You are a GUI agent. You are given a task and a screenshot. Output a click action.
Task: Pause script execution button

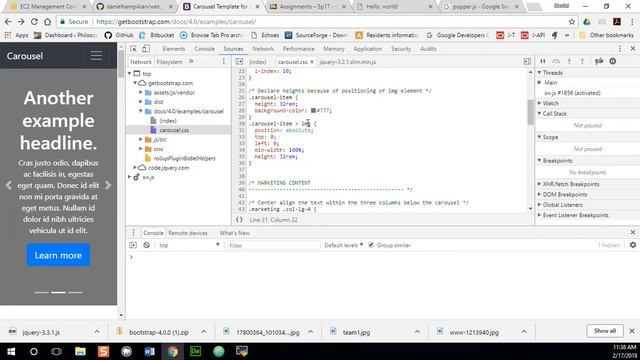point(543,61)
